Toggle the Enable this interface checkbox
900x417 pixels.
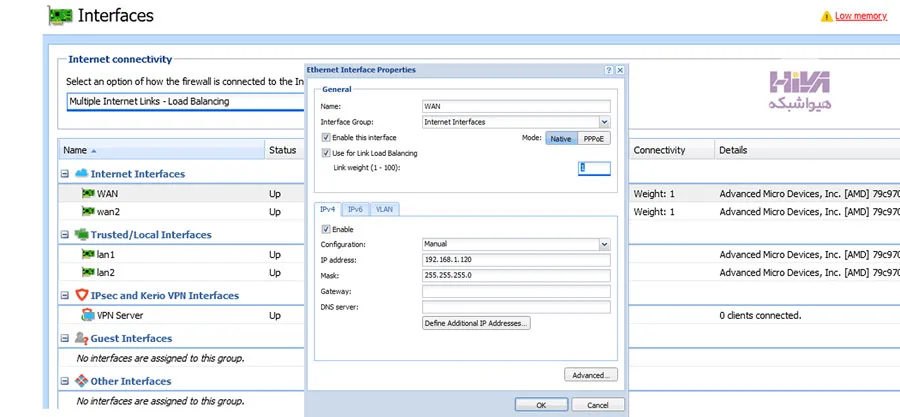[x=326, y=138]
